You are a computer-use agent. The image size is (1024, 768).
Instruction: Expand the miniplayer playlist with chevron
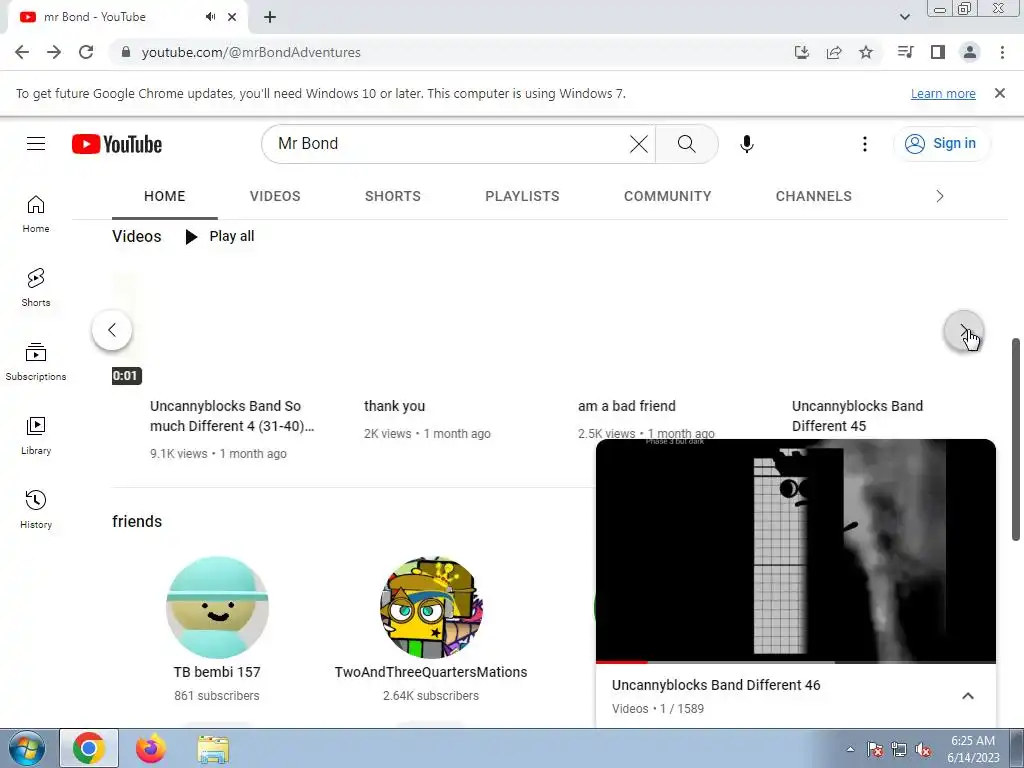tap(968, 696)
